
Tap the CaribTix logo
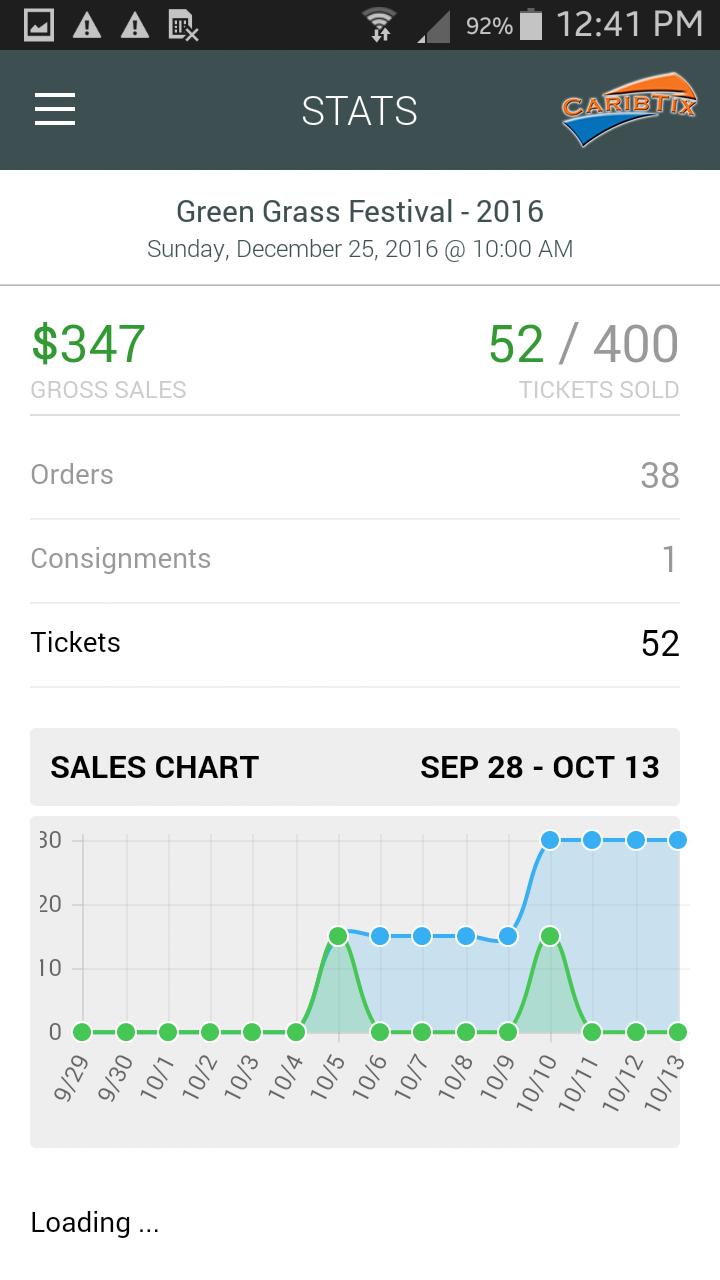[x=629, y=109]
